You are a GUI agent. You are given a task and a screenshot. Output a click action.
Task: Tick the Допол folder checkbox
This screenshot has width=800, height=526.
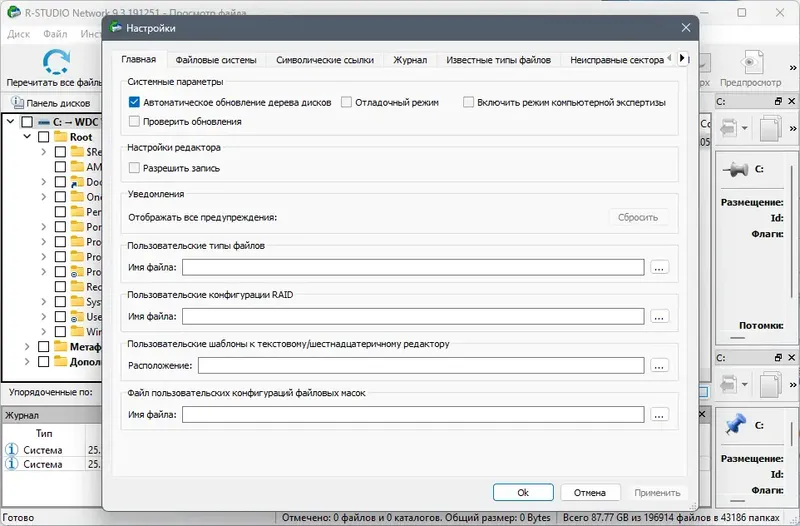click(x=44, y=361)
